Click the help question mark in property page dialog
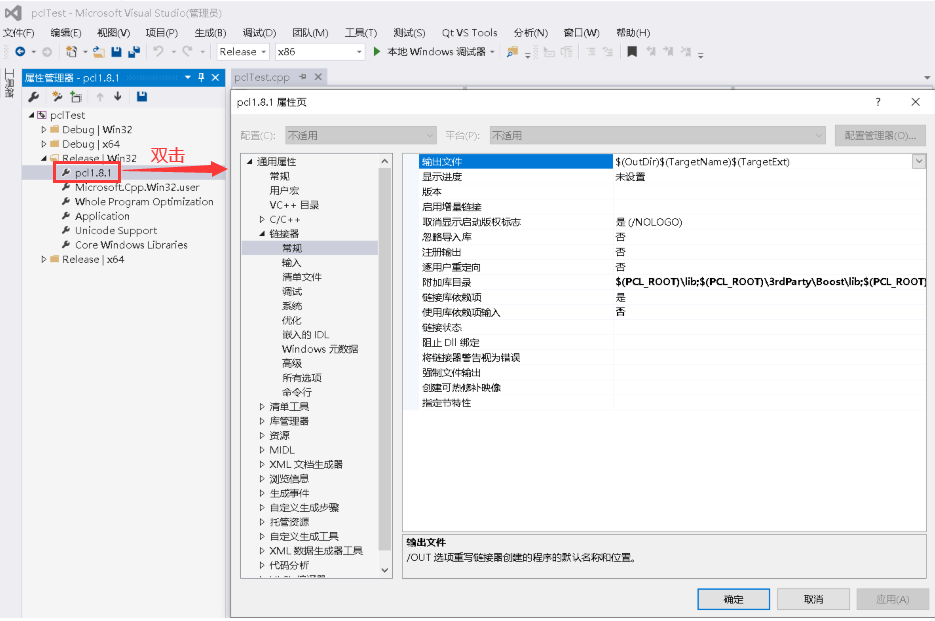Image resolution: width=935 pixels, height=621 pixels. pyautogui.click(x=878, y=102)
